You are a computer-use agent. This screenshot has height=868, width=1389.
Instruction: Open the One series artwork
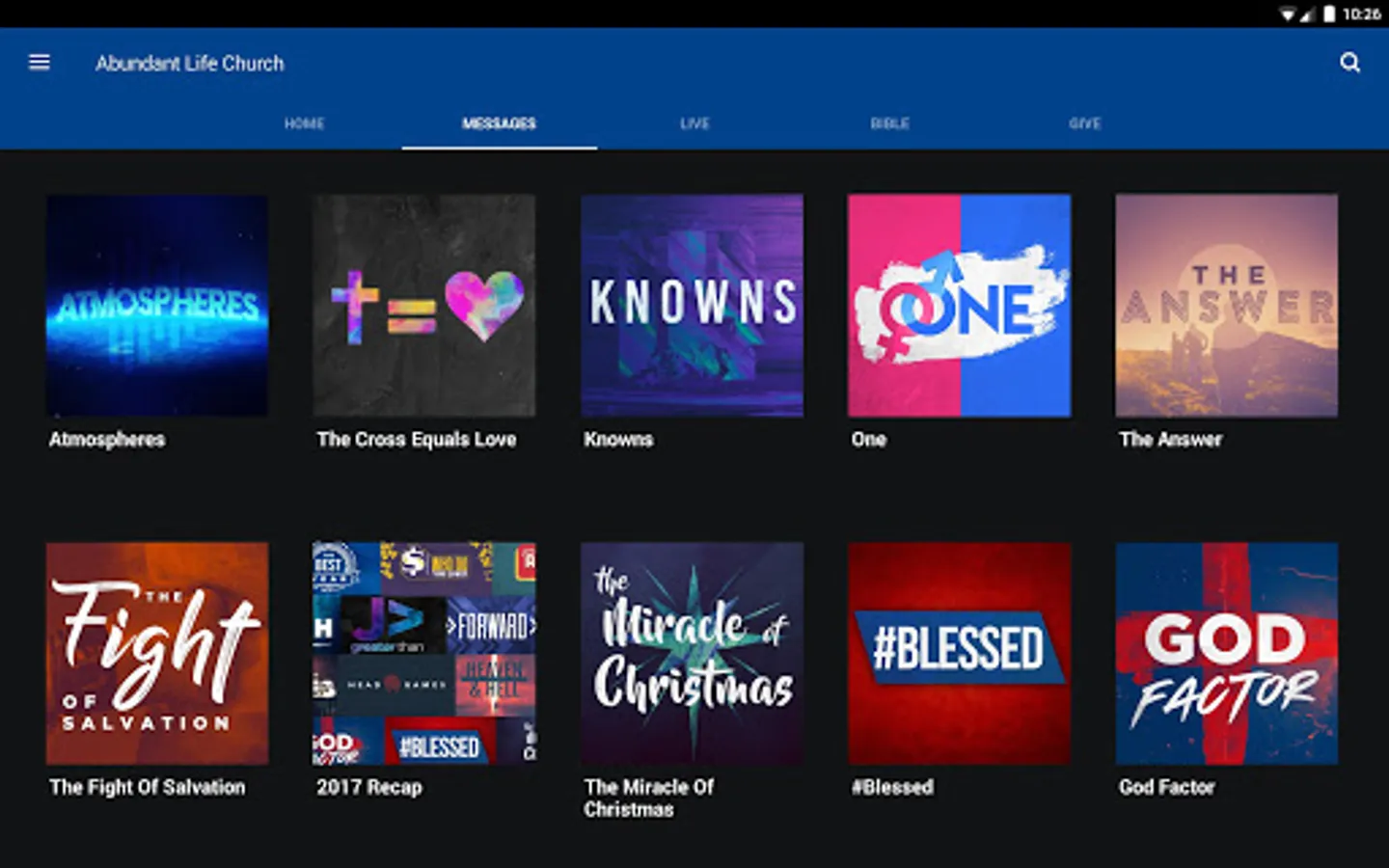959,306
